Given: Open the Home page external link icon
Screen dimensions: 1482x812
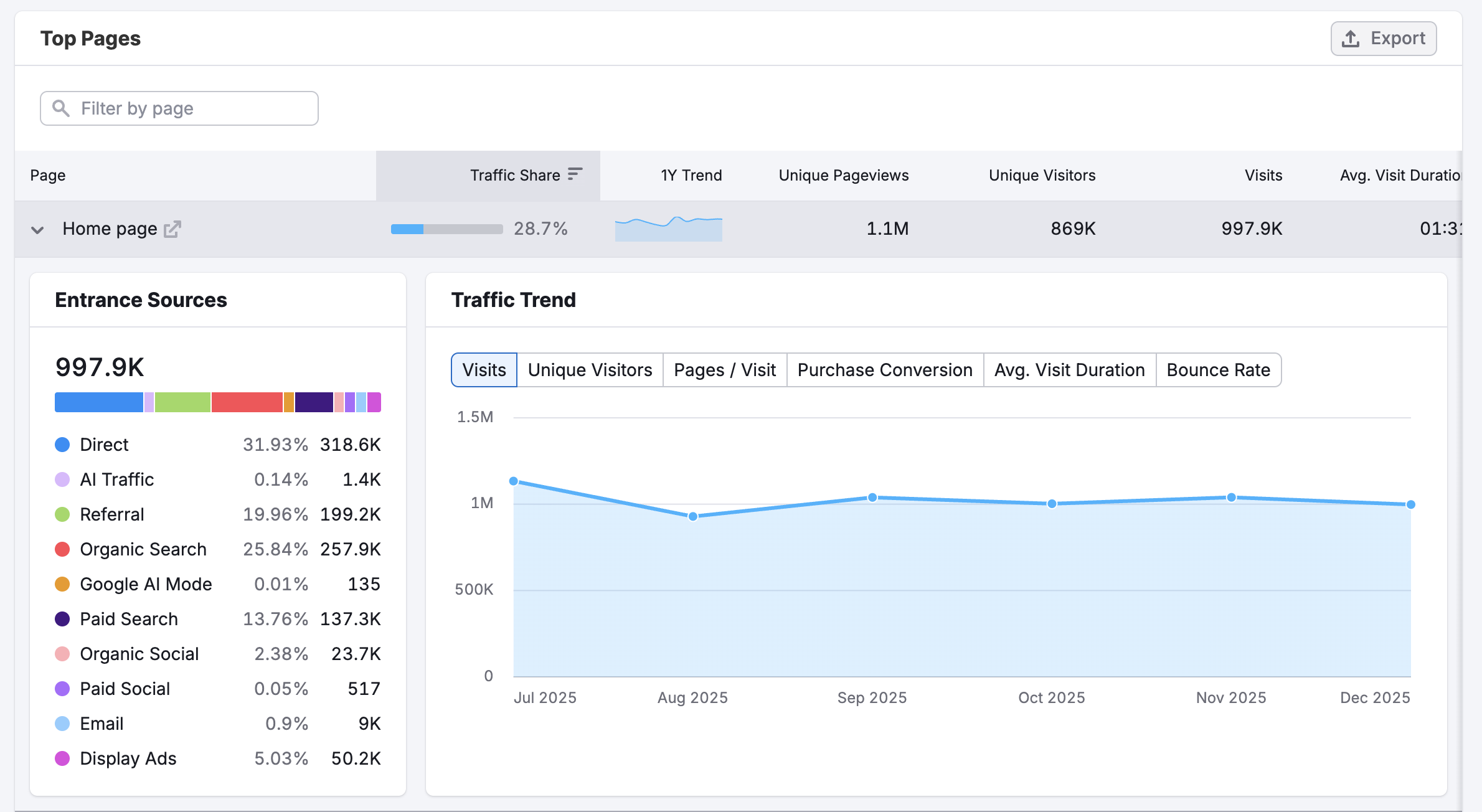Looking at the screenshot, I should point(172,229).
